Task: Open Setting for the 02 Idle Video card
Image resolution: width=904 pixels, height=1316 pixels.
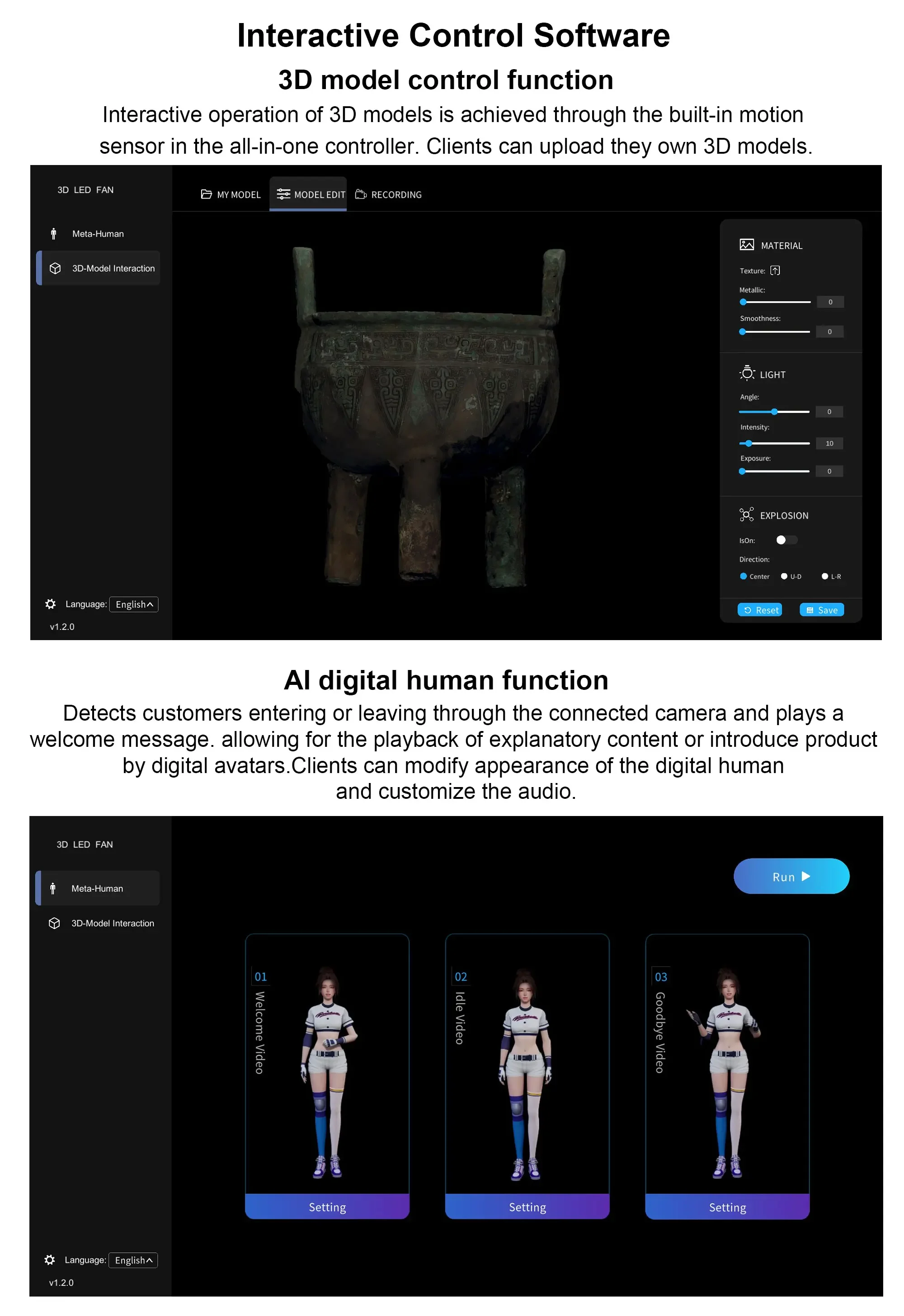Action: point(527,1207)
